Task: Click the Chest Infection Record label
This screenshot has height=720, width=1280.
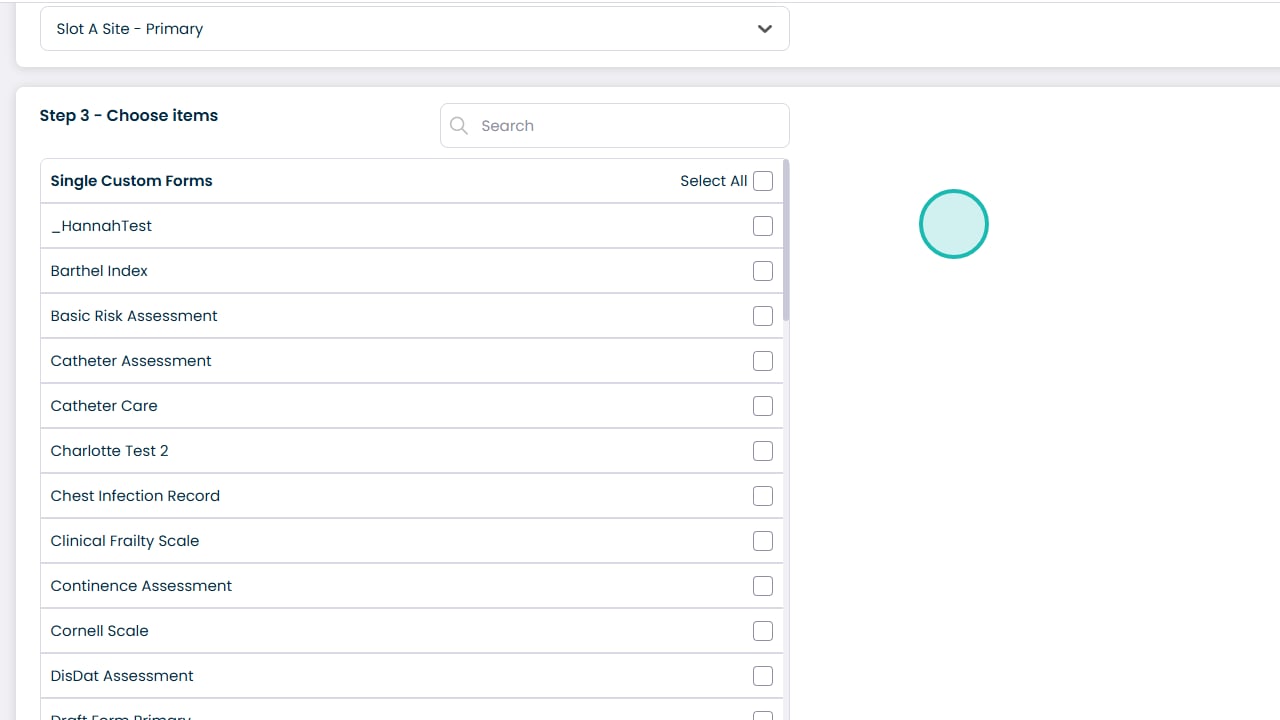Action: [x=135, y=496]
